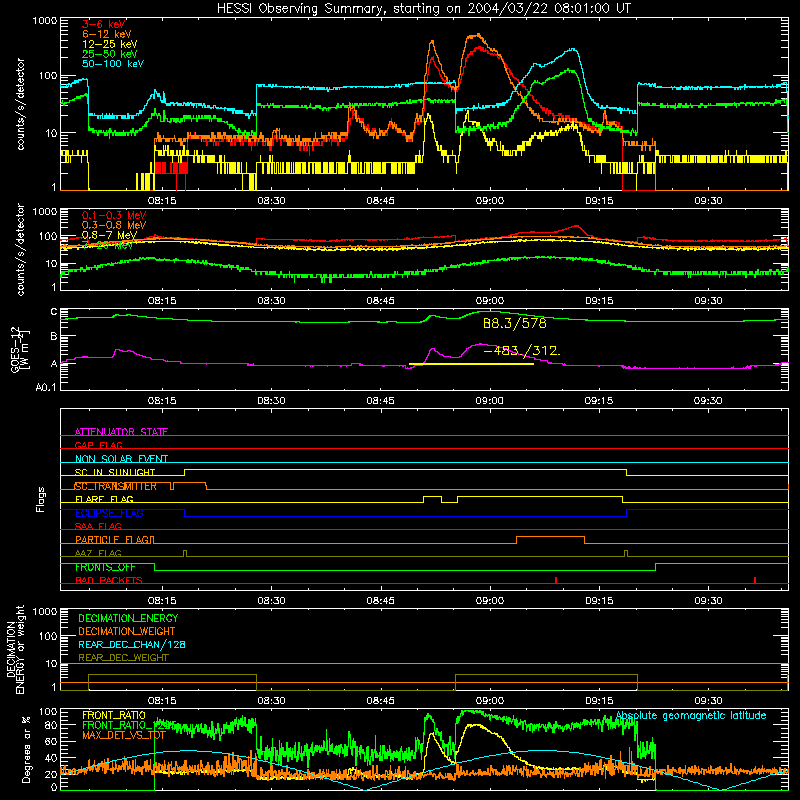Click '08:30' tick label under the MeV panel
This screenshot has width=800, height=800.
coord(271,301)
